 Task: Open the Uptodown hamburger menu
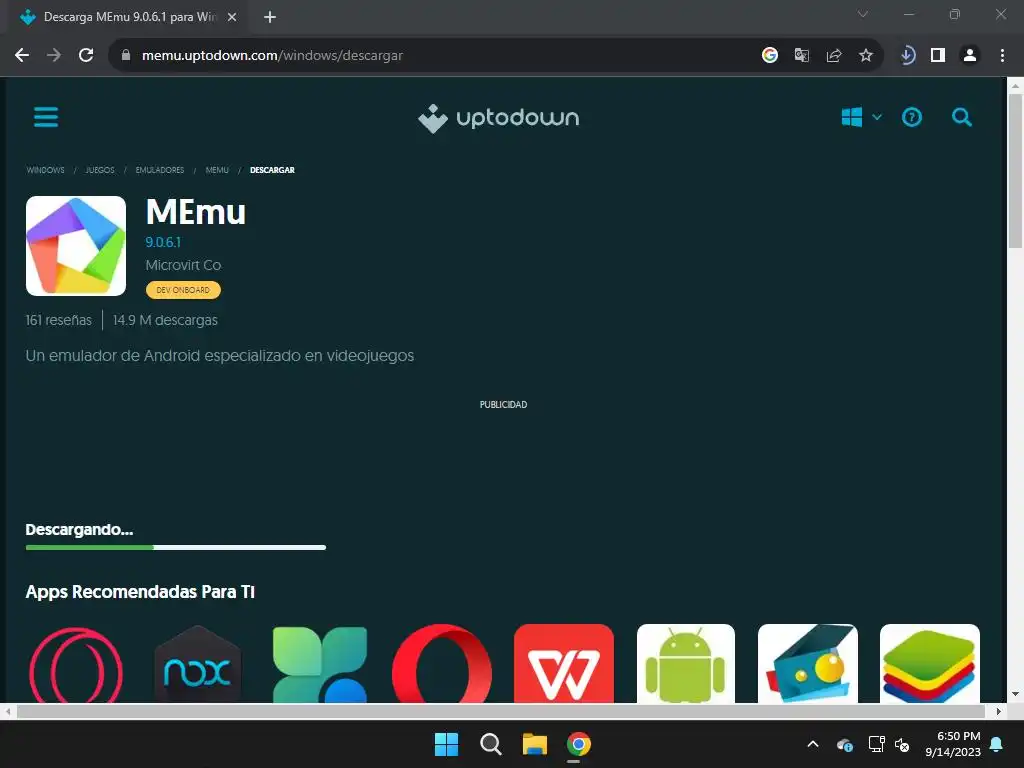click(46, 118)
